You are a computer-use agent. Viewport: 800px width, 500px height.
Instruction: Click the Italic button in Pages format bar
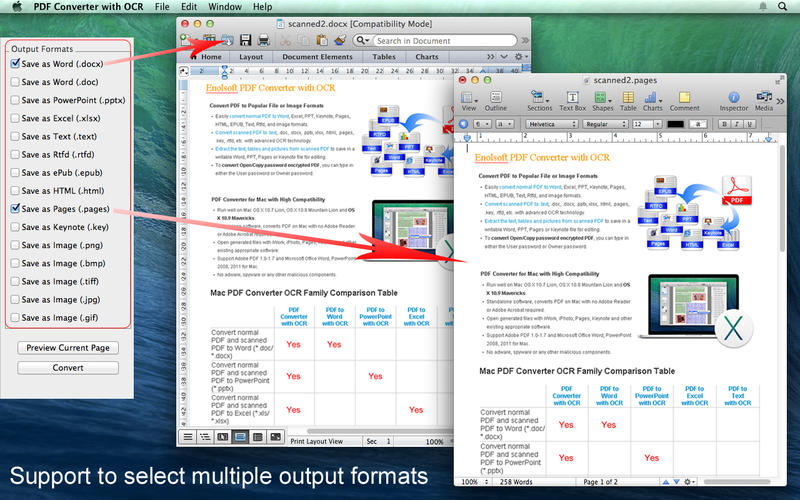tap(737, 124)
